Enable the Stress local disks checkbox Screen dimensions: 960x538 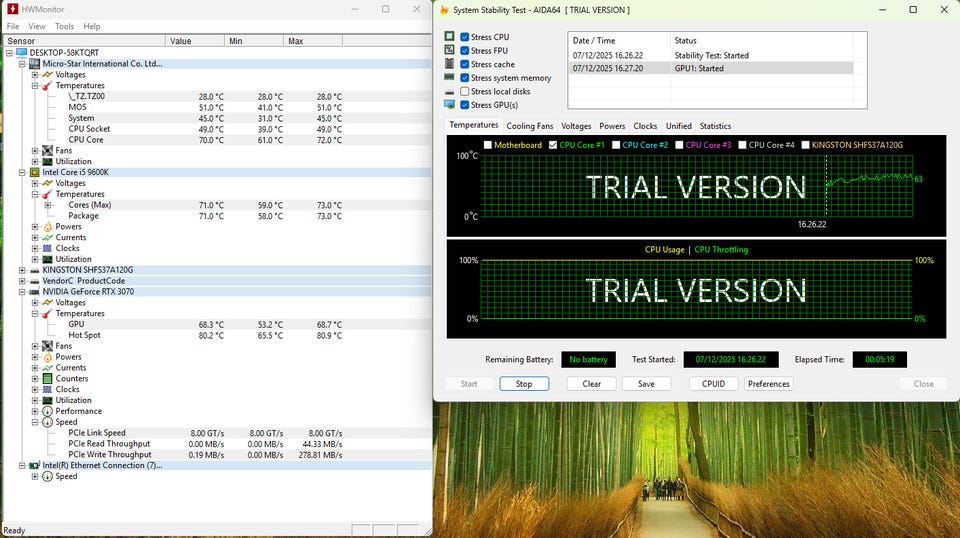pos(464,91)
